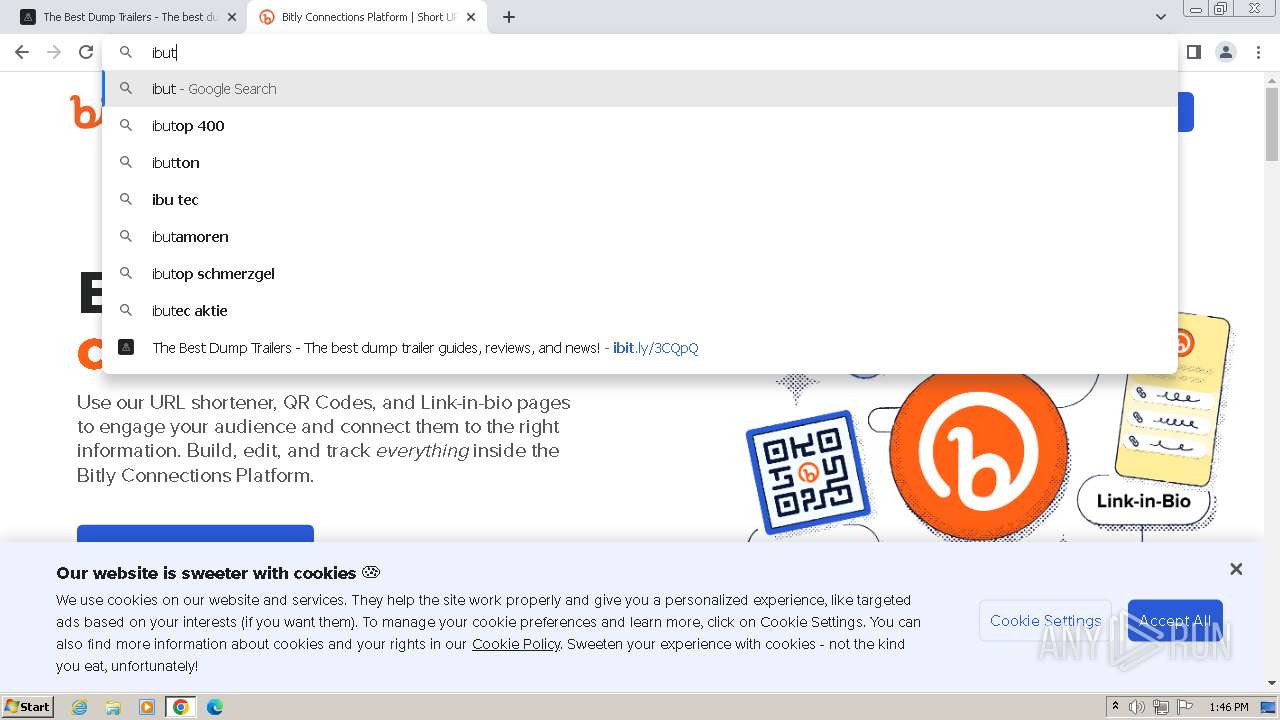Go back to the previous page
The height and width of the screenshot is (720, 1280).
pyautogui.click(x=22, y=52)
